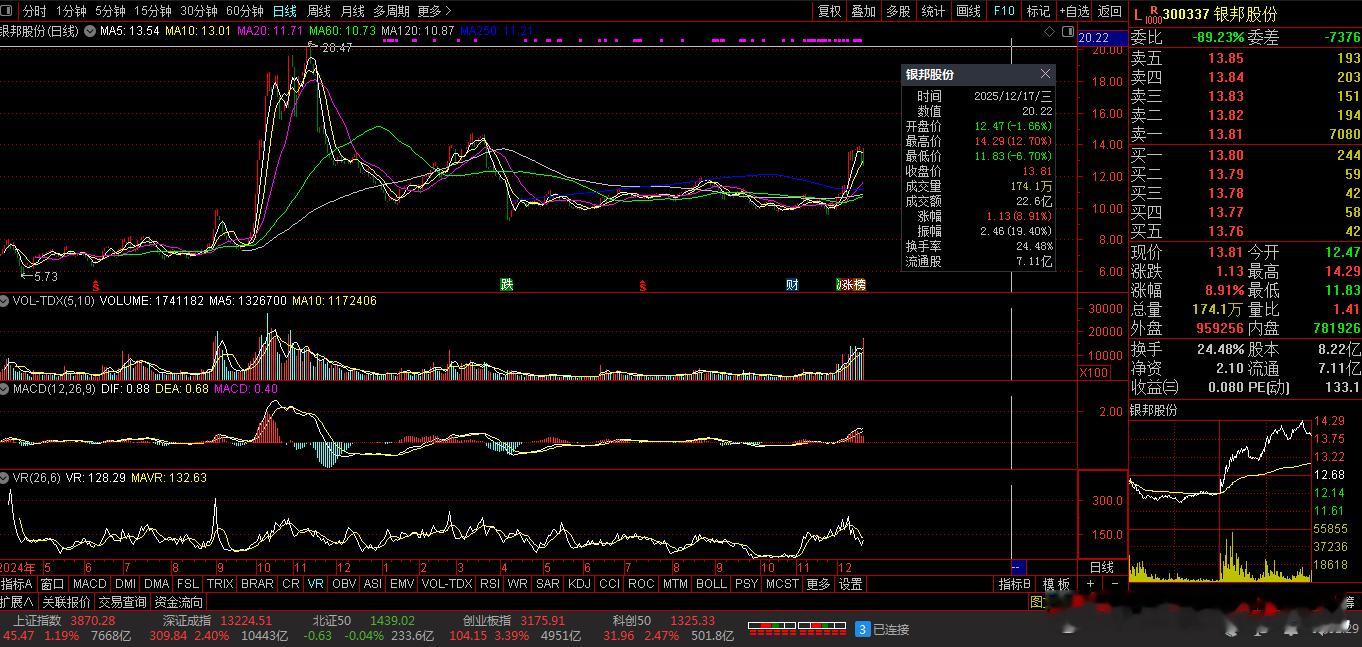Image resolution: width=1362 pixels, height=647 pixels.
Task: Click the 窗口 window button
Action: point(52,584)
